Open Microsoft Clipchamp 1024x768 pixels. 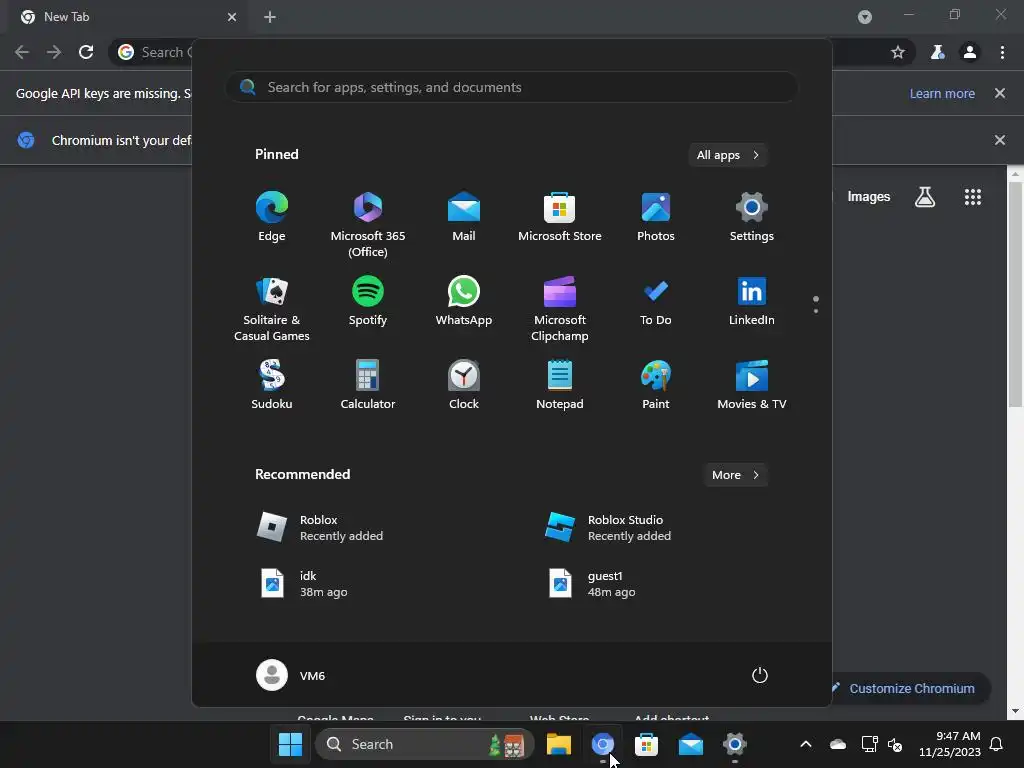click(x=560, y=308)
